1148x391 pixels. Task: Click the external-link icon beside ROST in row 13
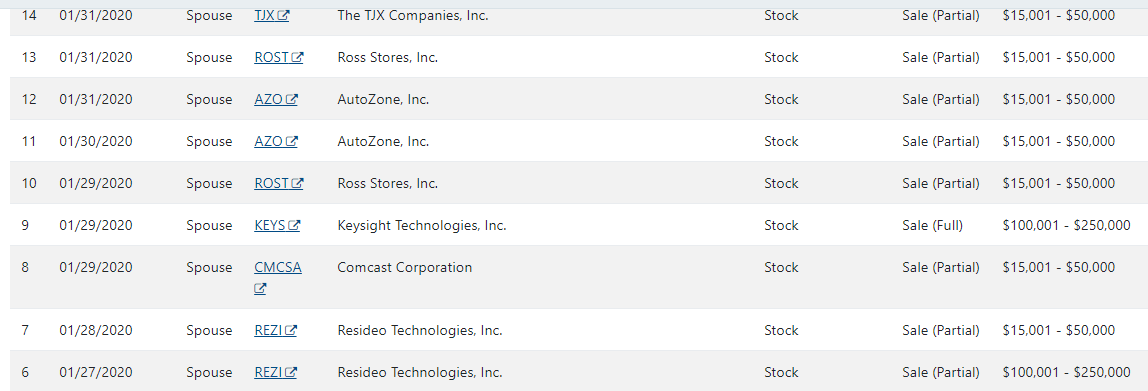click(x=297, y=57)
